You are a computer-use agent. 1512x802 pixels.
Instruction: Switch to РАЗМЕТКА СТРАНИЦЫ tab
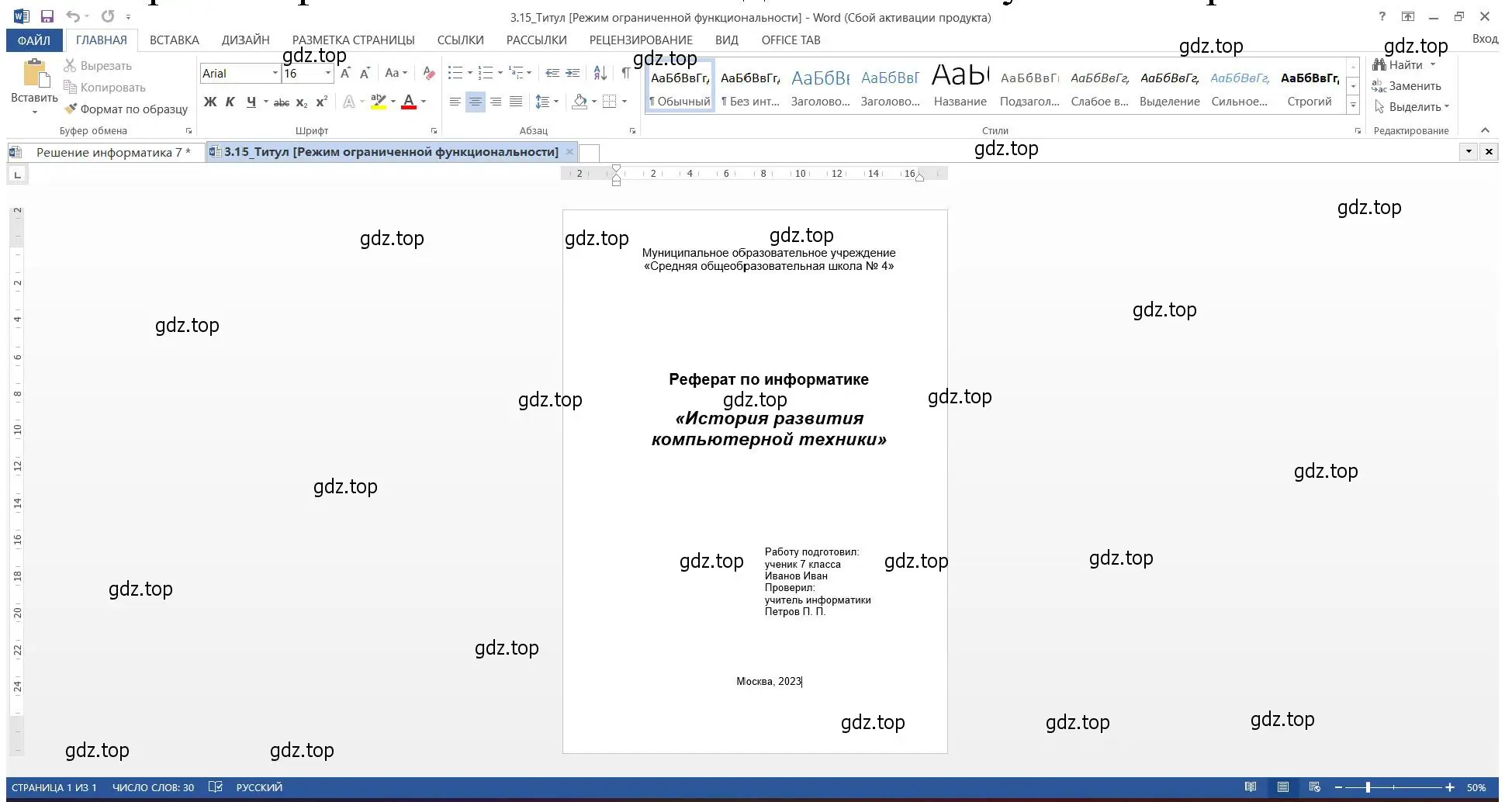(354, 40)
